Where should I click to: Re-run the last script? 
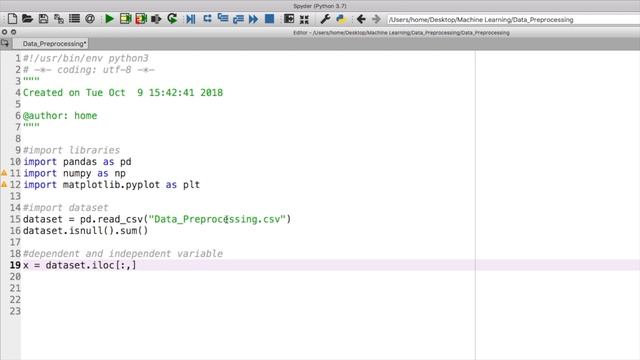pyautogui.click(x=172, y=19)
